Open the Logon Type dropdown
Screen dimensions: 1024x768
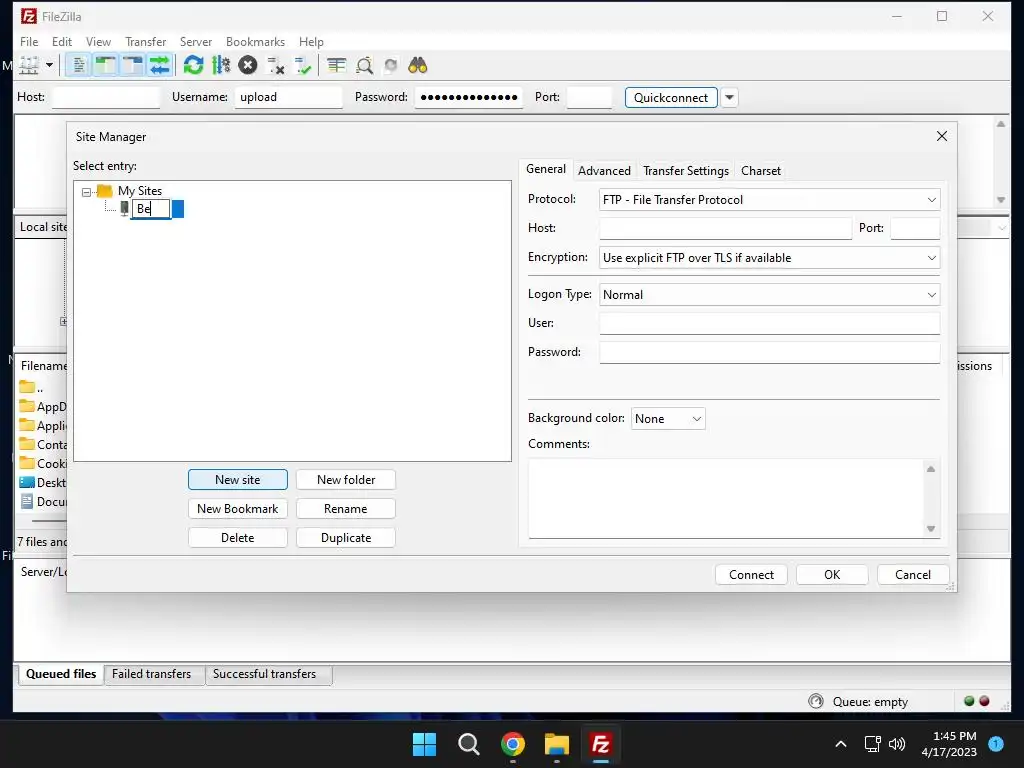(769, 295)
